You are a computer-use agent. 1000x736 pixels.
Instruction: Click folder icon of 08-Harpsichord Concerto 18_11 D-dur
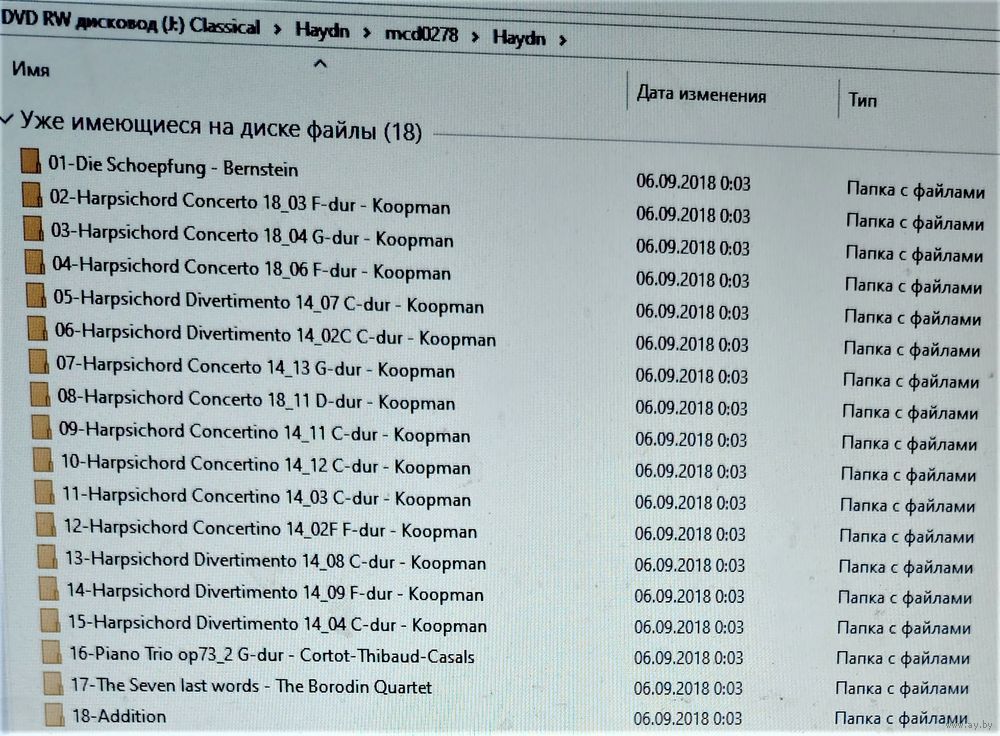pos(40,394)
